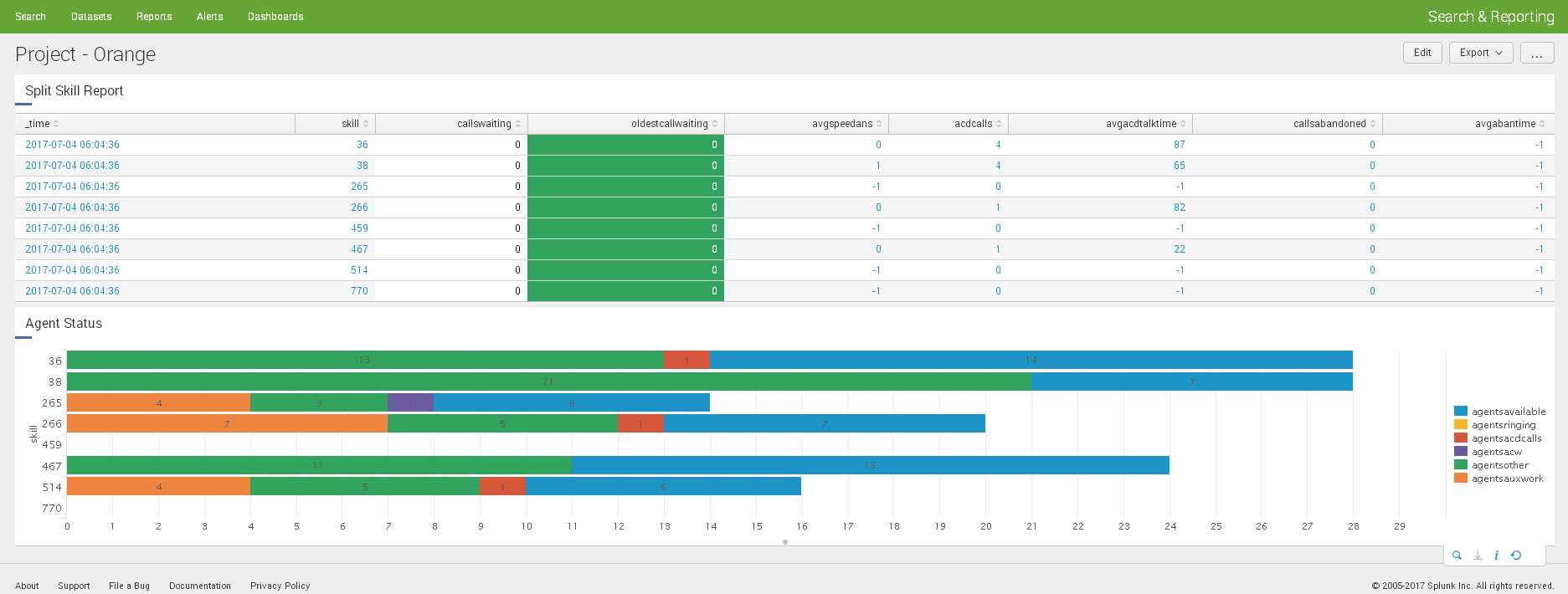Click the inspect info icon

(x=1496, y=556)
